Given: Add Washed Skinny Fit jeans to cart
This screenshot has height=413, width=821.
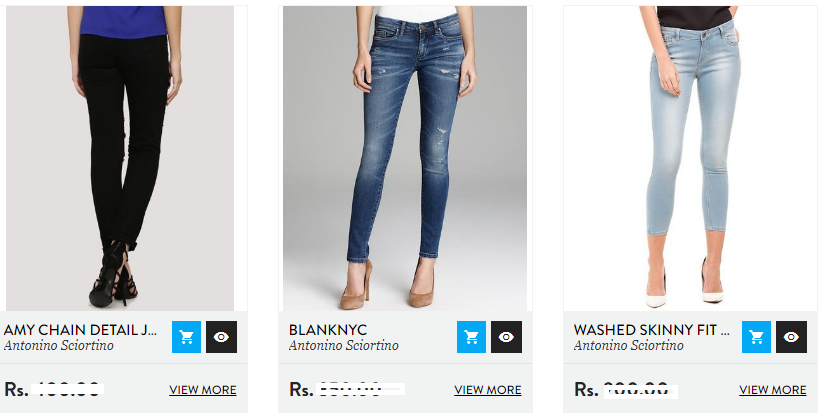Looking at the screenshot, I should point(756,337).
